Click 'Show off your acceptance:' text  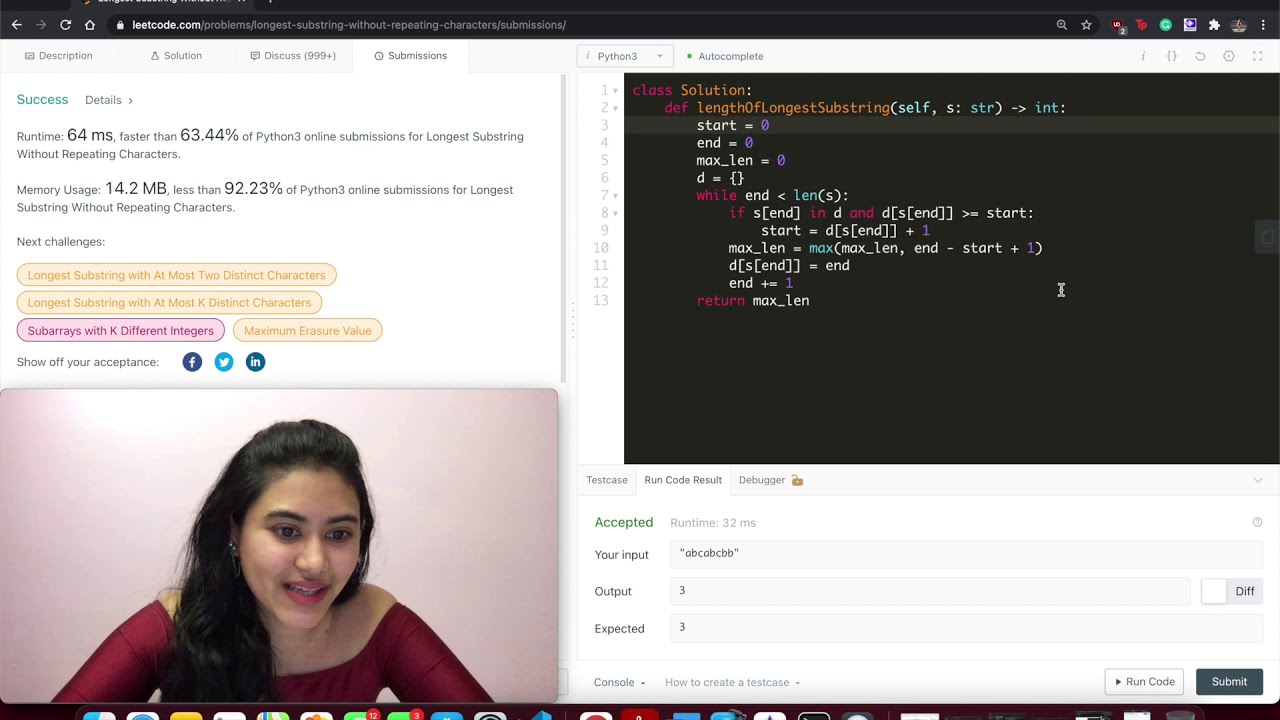(88, 362)
